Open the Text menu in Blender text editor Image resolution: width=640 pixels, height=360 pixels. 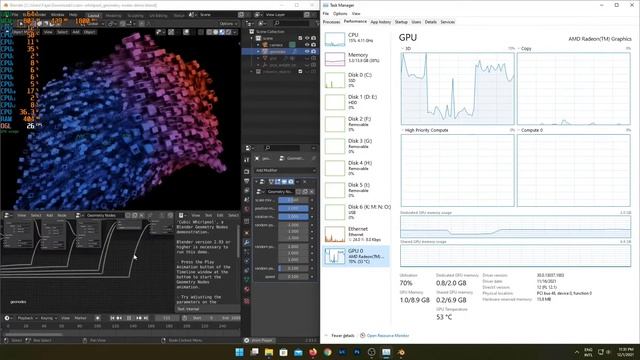point(208,215)
